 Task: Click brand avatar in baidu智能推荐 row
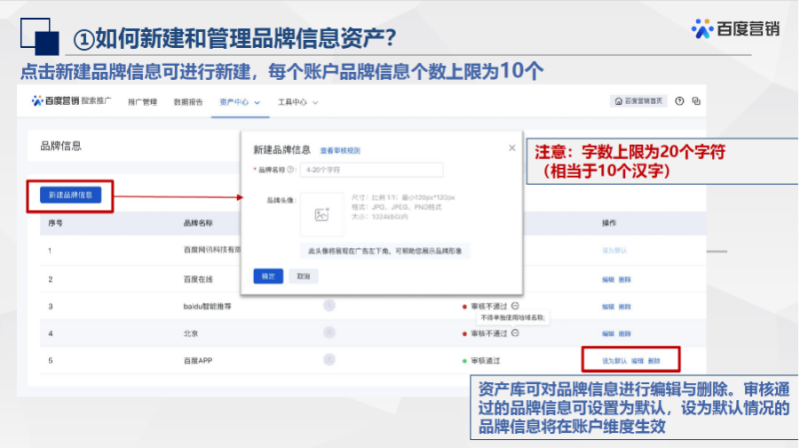click(329, 305)
